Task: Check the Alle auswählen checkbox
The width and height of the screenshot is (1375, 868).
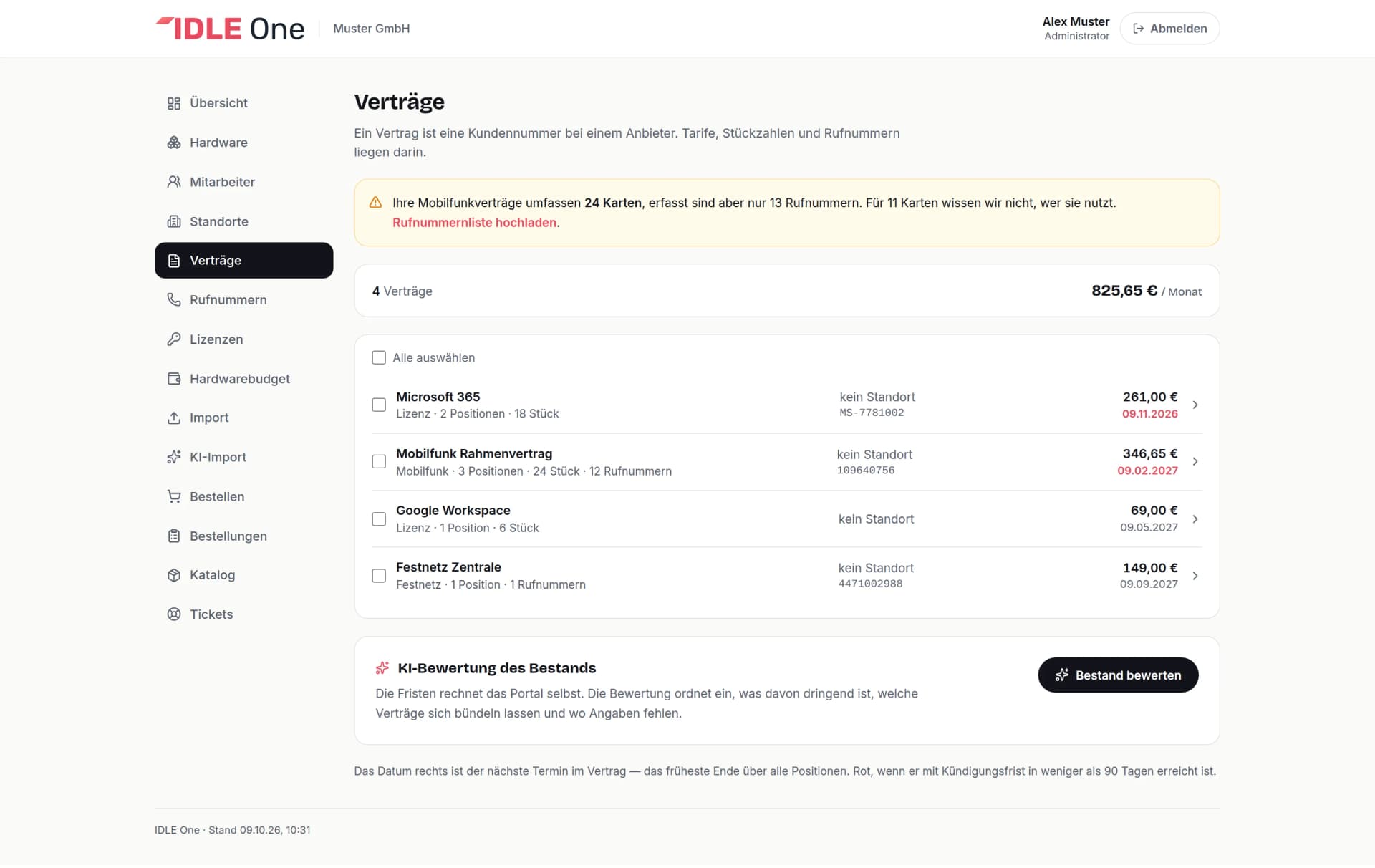Action: tap(379, 357)
